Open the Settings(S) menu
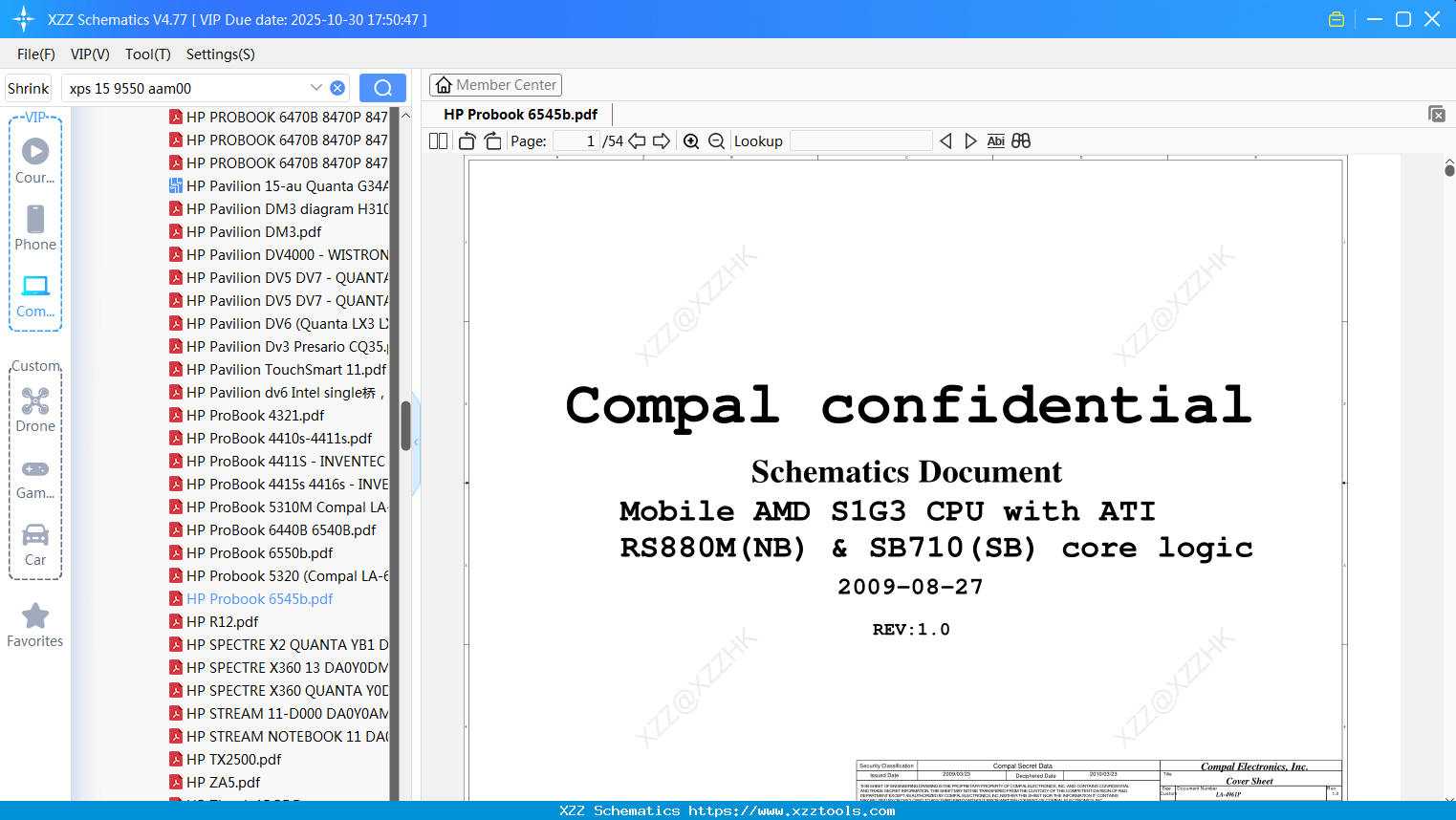Screen dimensions: 1456x820 point(221,54)
